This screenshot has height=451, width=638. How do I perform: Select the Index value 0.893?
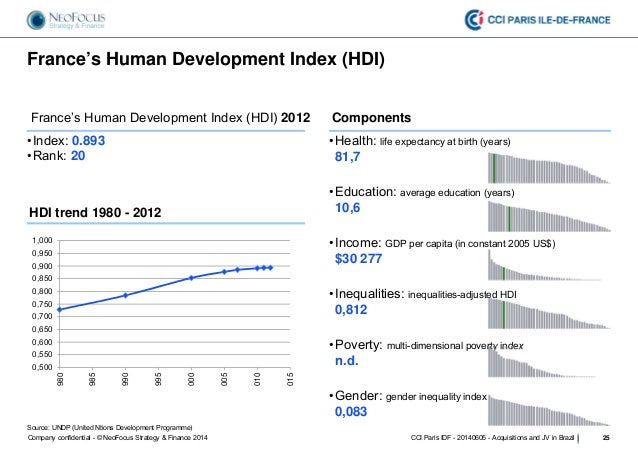point(88,141)
